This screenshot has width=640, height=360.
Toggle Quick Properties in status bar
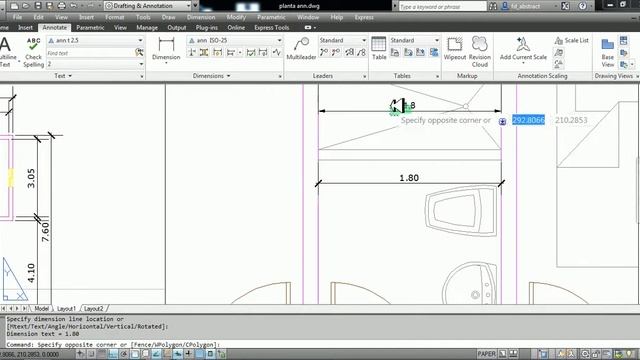coord(210,354)
